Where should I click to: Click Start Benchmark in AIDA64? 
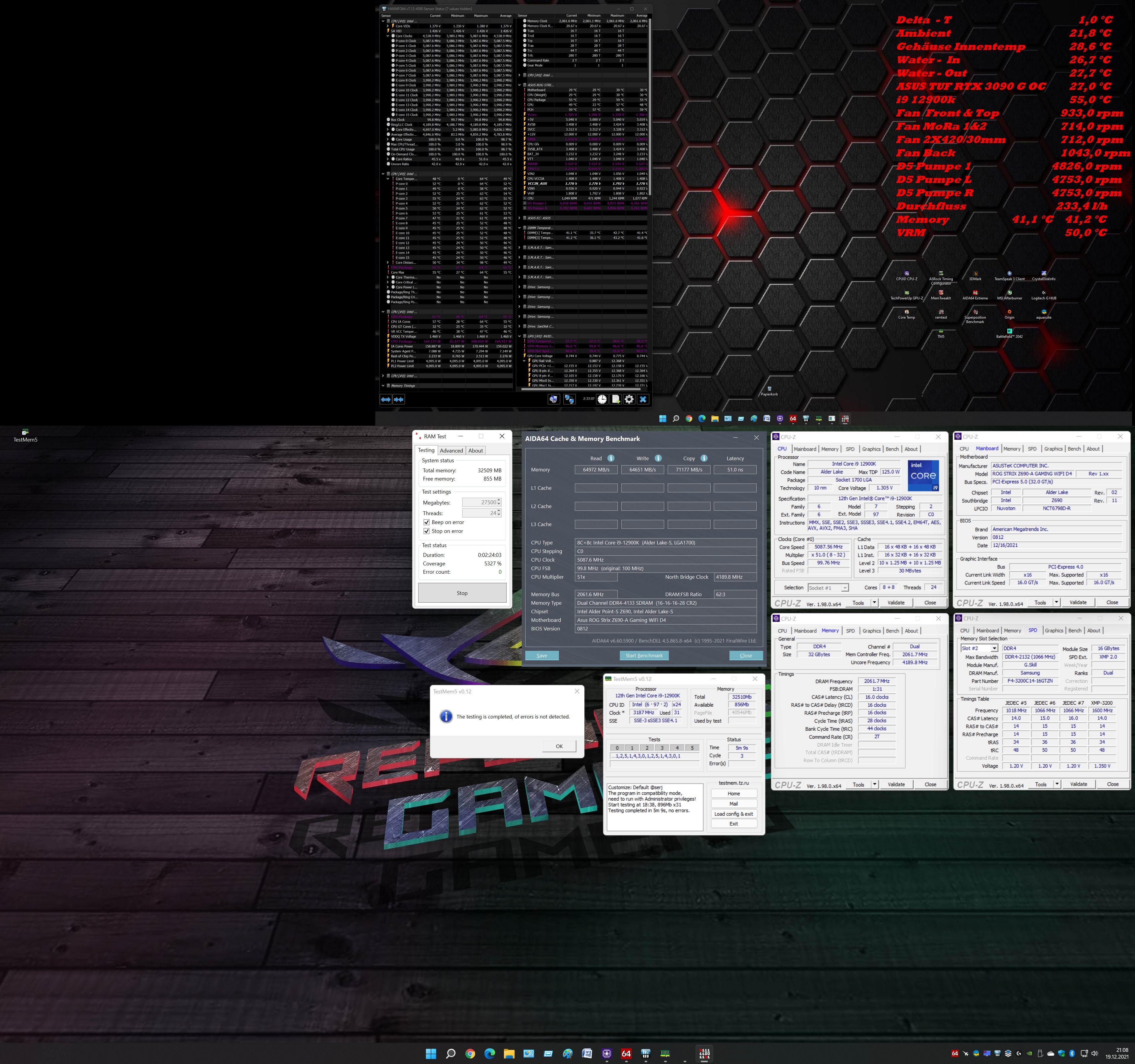coord(644,655)
